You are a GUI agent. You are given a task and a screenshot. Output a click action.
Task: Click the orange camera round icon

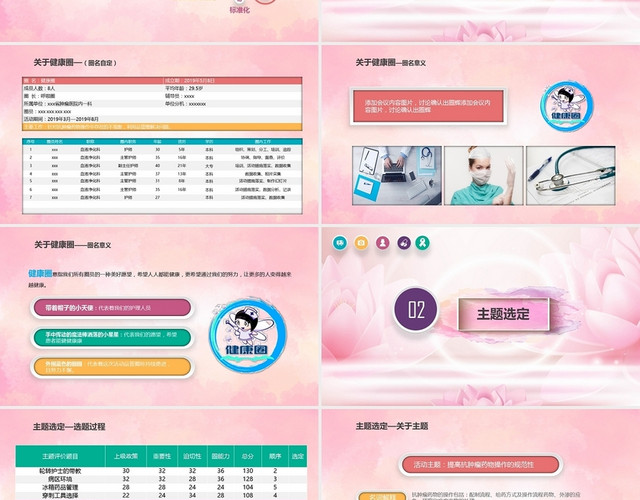361,243
